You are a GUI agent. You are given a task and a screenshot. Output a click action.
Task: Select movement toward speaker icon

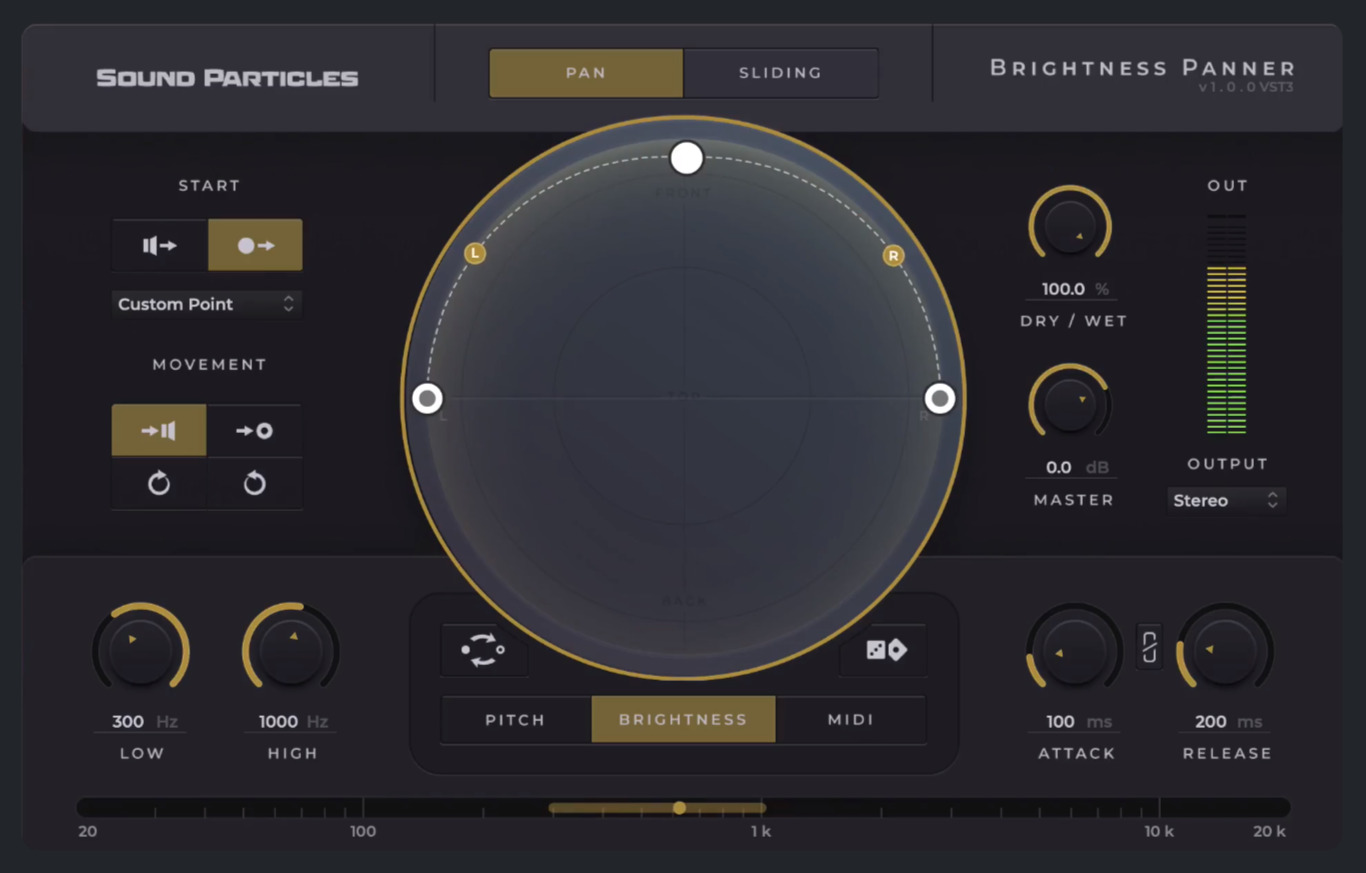(159, 431)
